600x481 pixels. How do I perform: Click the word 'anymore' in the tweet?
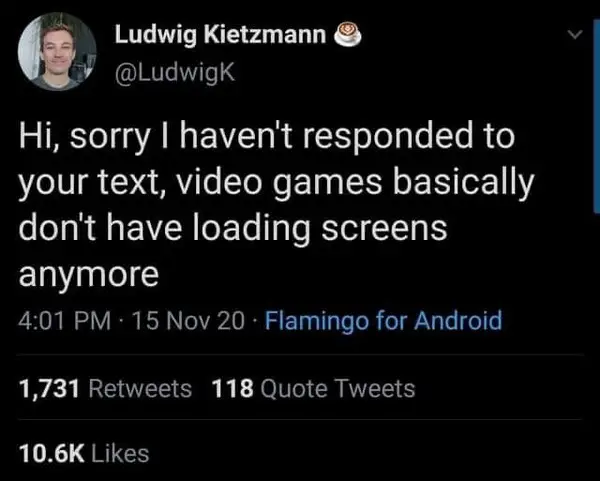(x=88, y=274)
